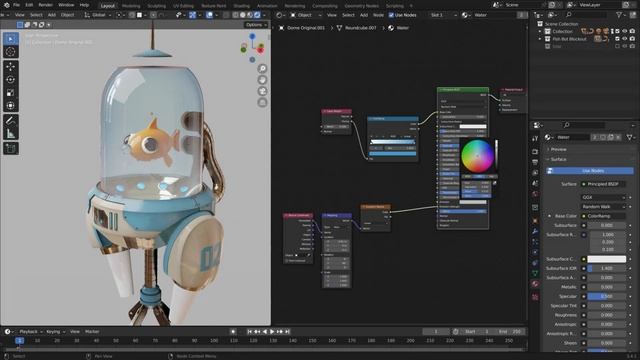640x360 pixels.
Task: Click the navigation gizmo blue Z axis
Action: point(252,37)
